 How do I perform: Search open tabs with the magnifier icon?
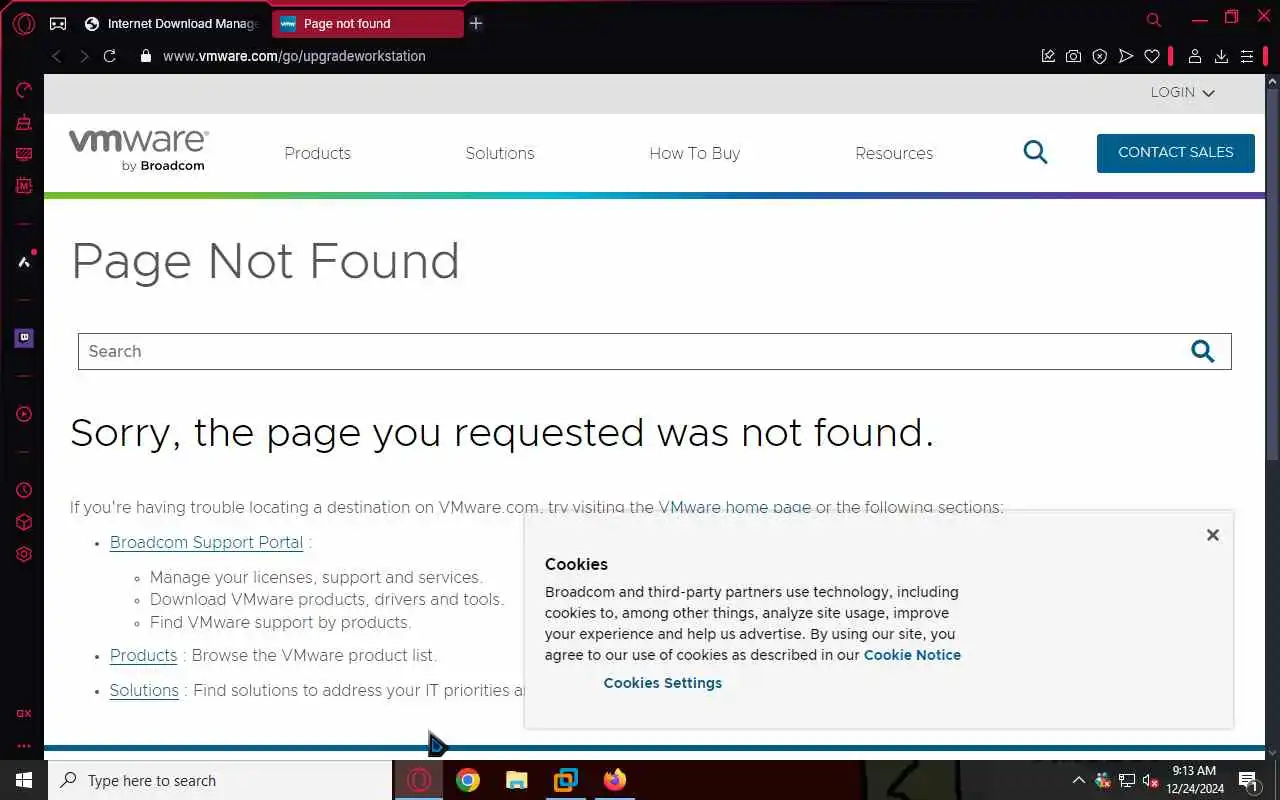tap(1154, 20)
